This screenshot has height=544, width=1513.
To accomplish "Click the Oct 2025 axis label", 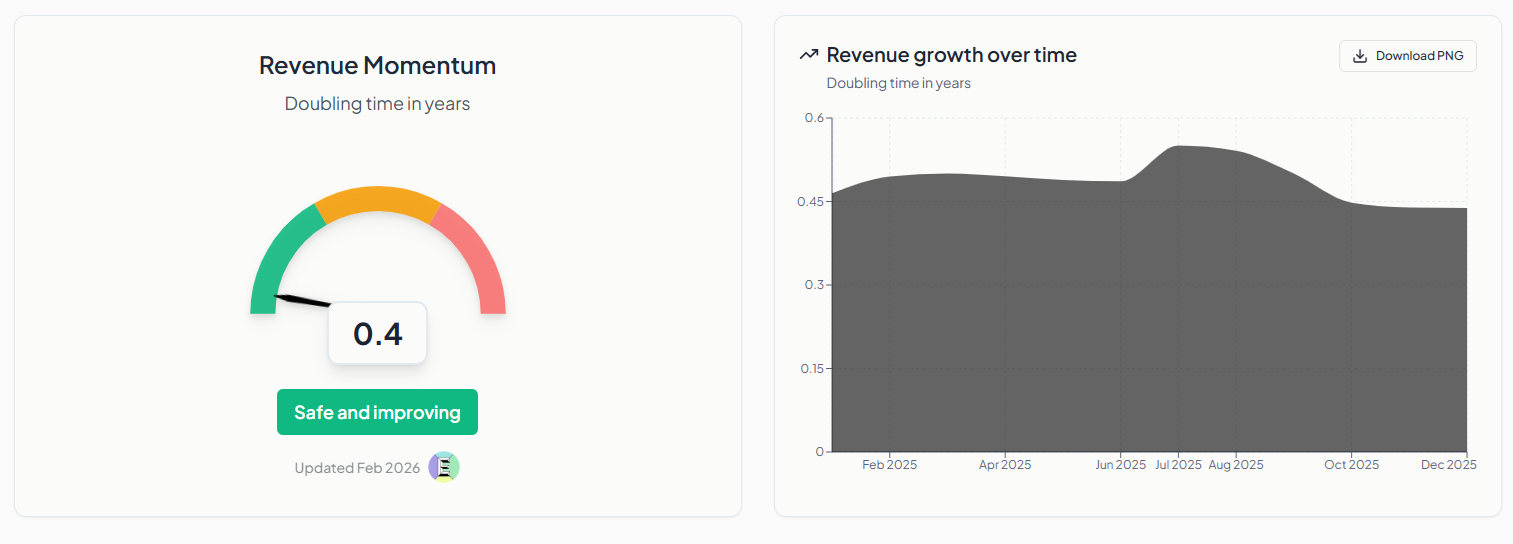I will [1352, 465].
